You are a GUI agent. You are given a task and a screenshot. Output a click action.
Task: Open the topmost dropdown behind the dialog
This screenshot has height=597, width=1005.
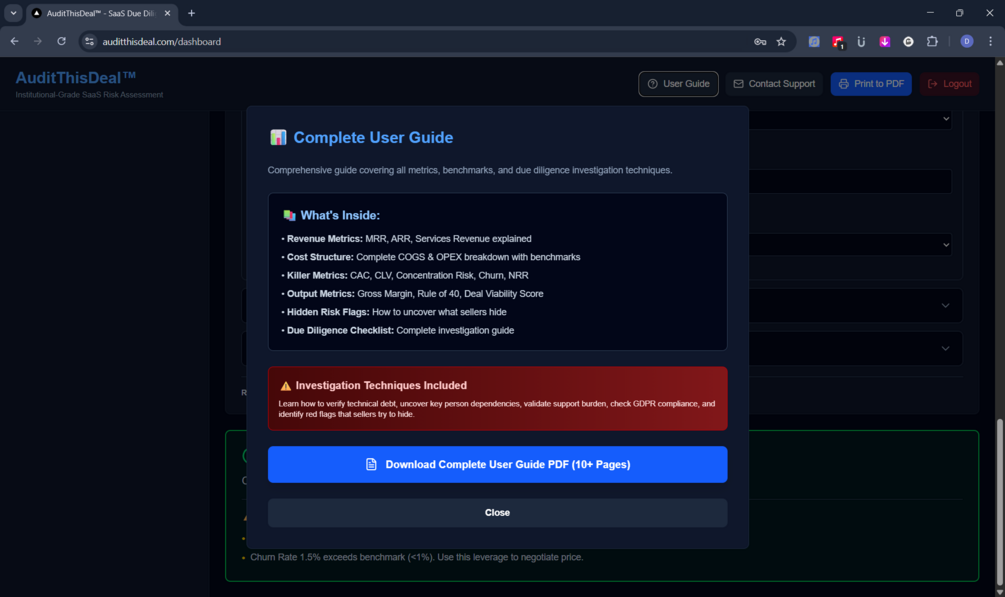pyautogui.click(x=946, y=119)
